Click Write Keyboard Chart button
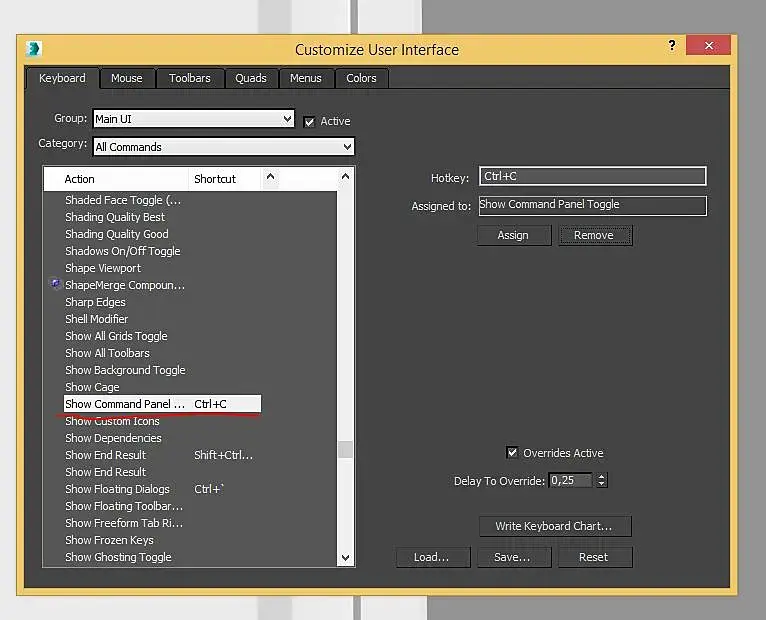Image resolution: width=766 pixels, height=620 pixels. pyautogui.click(x=554, y=526)
